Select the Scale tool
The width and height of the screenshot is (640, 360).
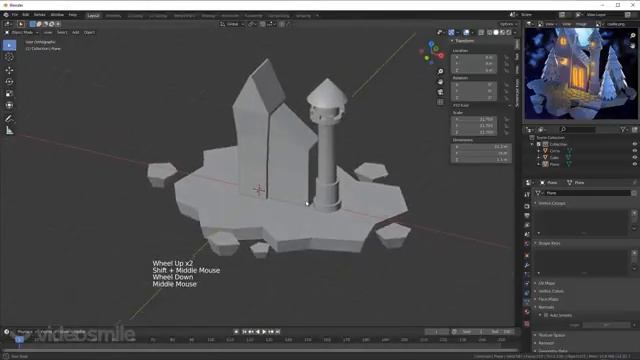(x=9, y=93)
